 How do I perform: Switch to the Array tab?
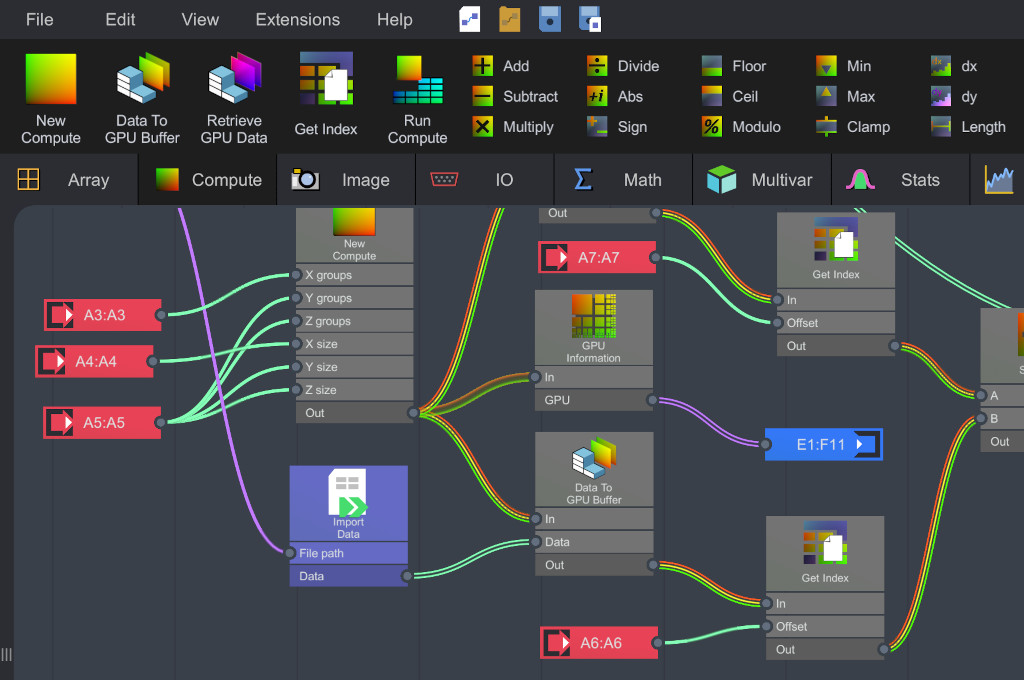click(69, 180)
